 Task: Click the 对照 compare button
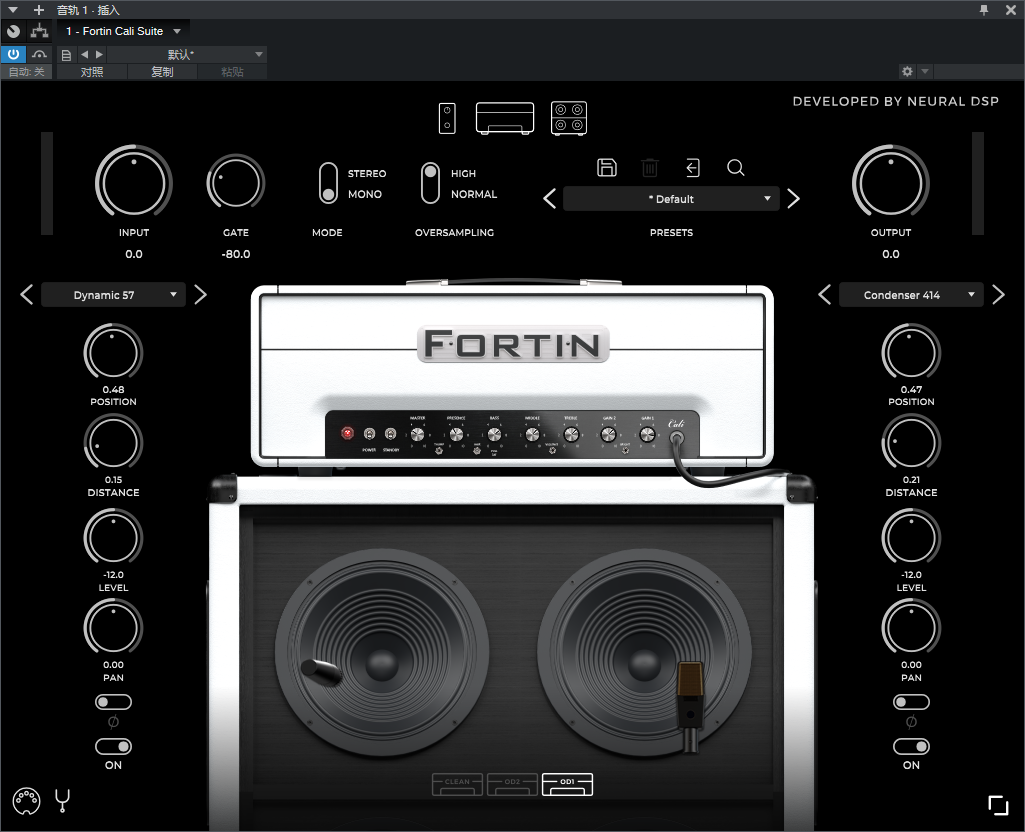[92, 72]
